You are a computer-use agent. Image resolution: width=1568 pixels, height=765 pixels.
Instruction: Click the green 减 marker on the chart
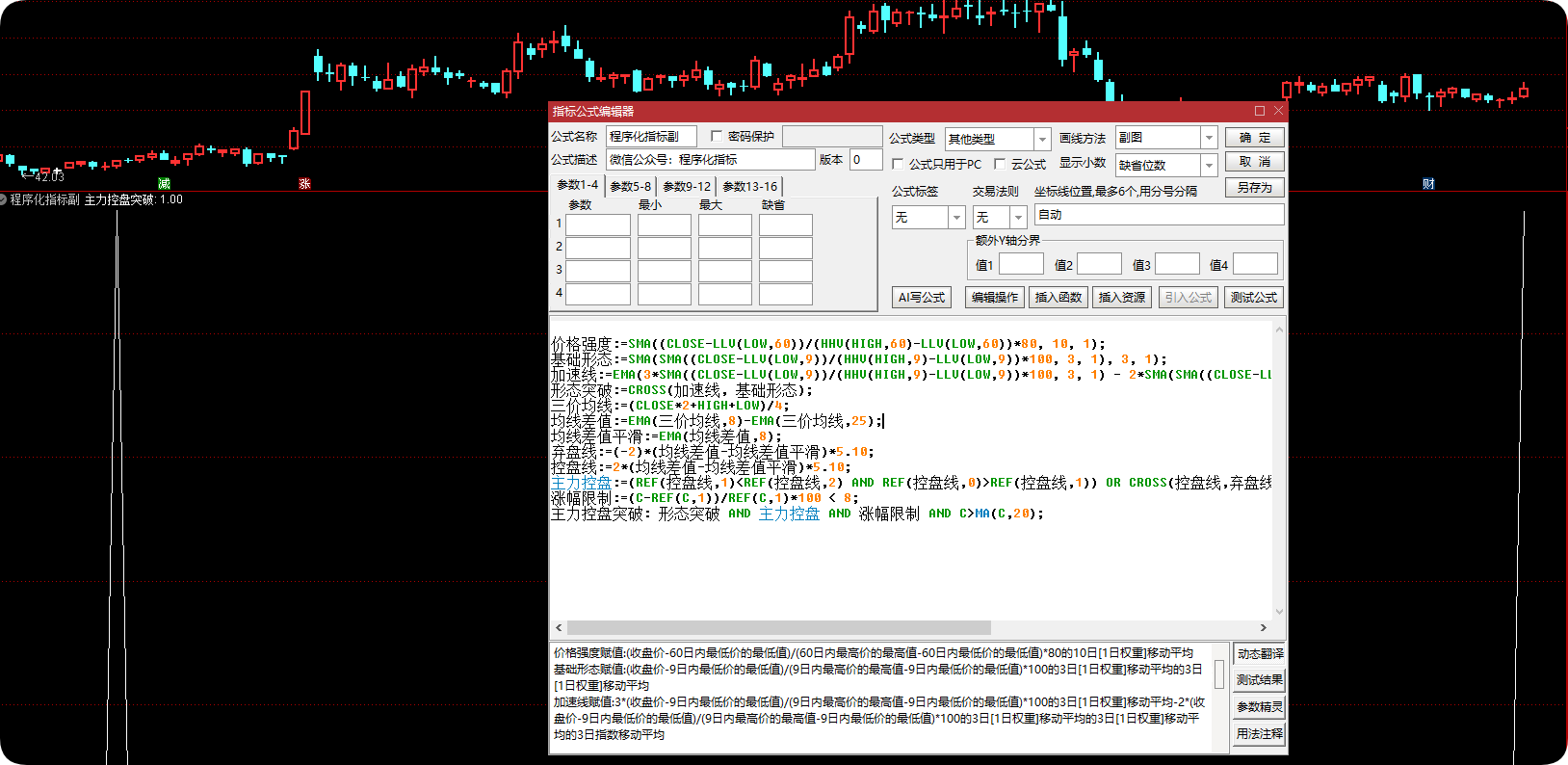[164, 183]
